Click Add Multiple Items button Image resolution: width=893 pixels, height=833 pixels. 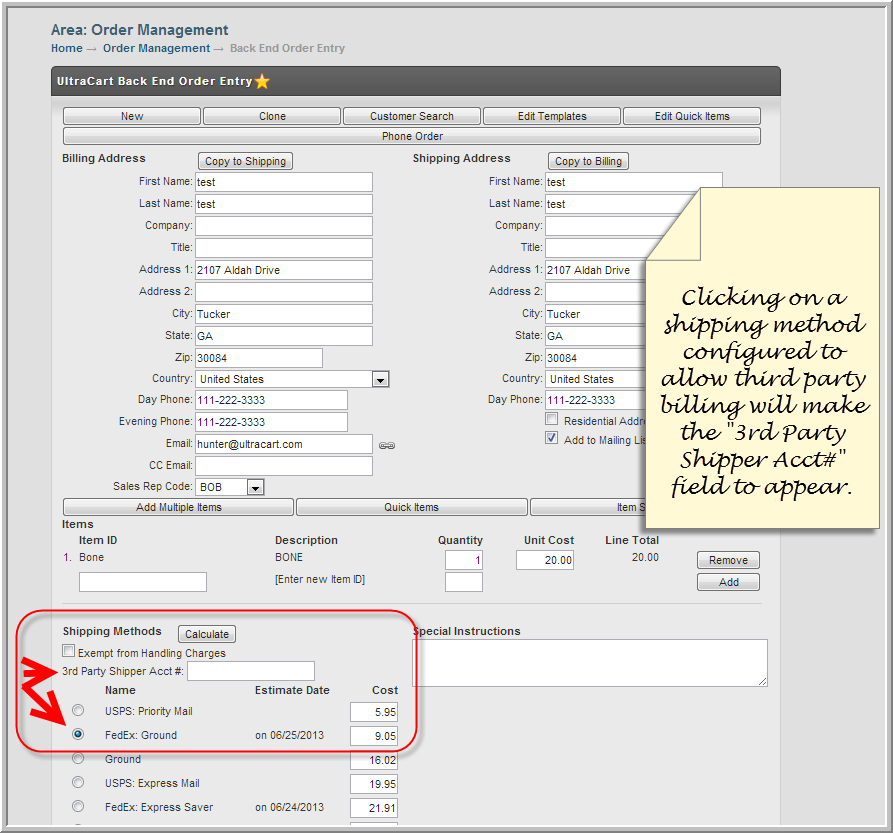pos(178,507)
